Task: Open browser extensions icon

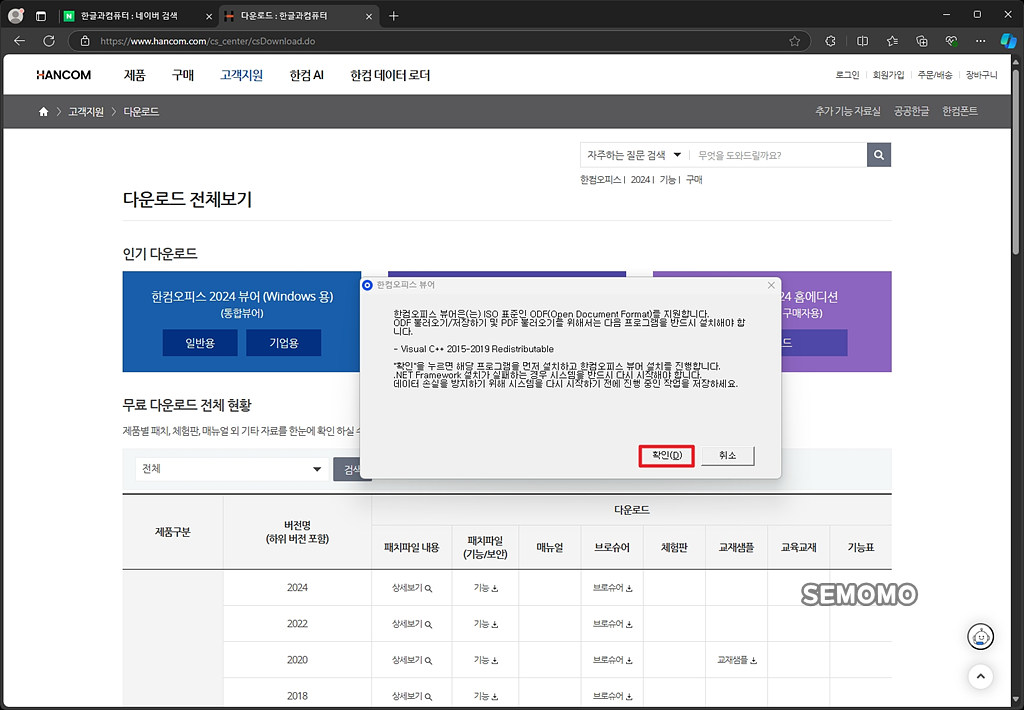Action: coord(830,40)
